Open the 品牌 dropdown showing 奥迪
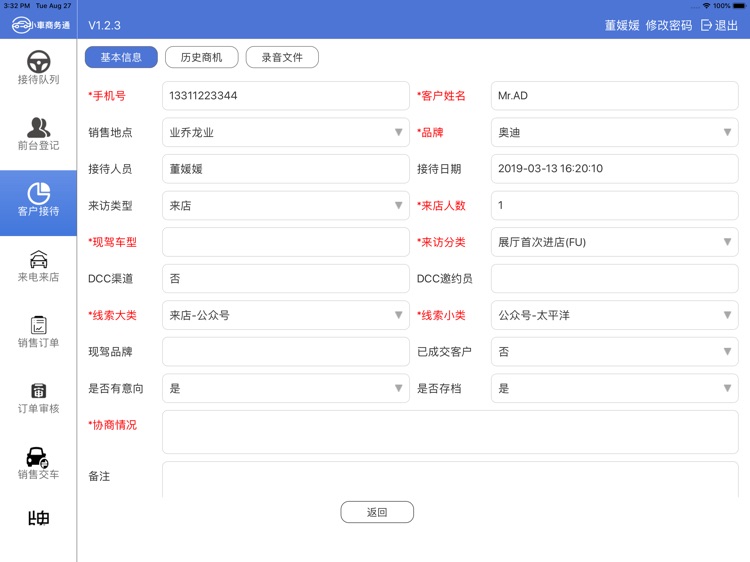Viewport: 750px width, 562px height. pyautogui.click(x=615, y=132)
